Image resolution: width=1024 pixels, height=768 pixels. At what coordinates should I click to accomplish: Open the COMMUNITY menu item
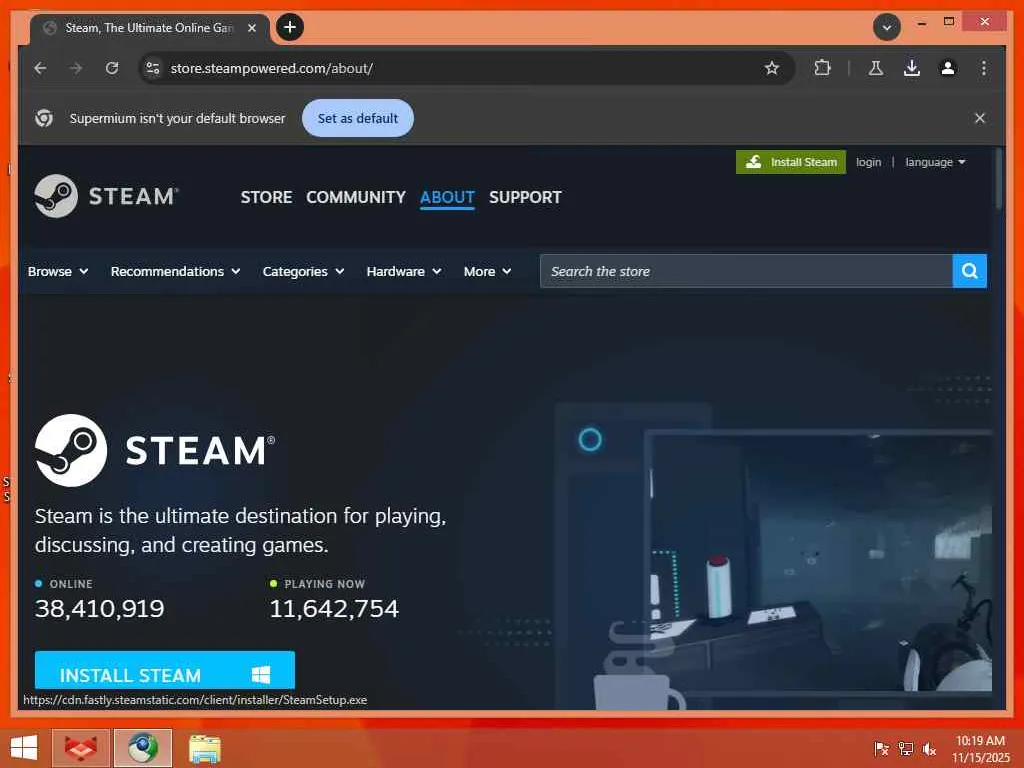pos(356,197)
